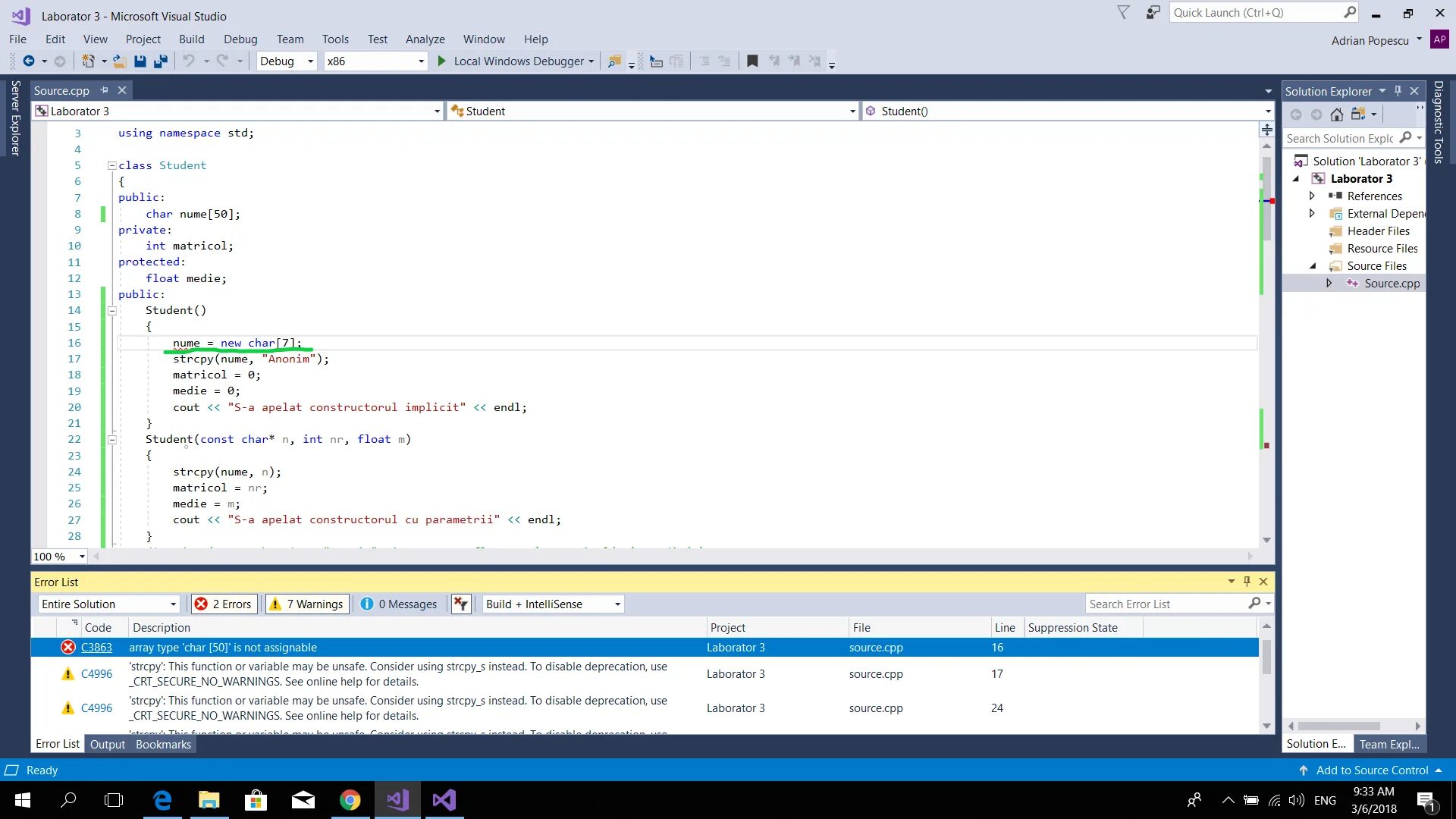Open the C3863 error code link
Screen dimensions: 1456x819
(96, 648)
